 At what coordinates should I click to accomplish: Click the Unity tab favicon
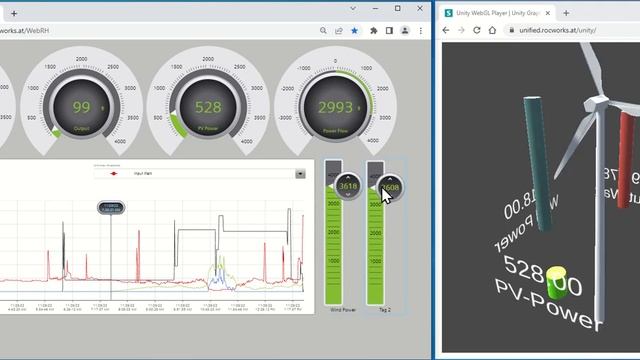click(449, 13)
